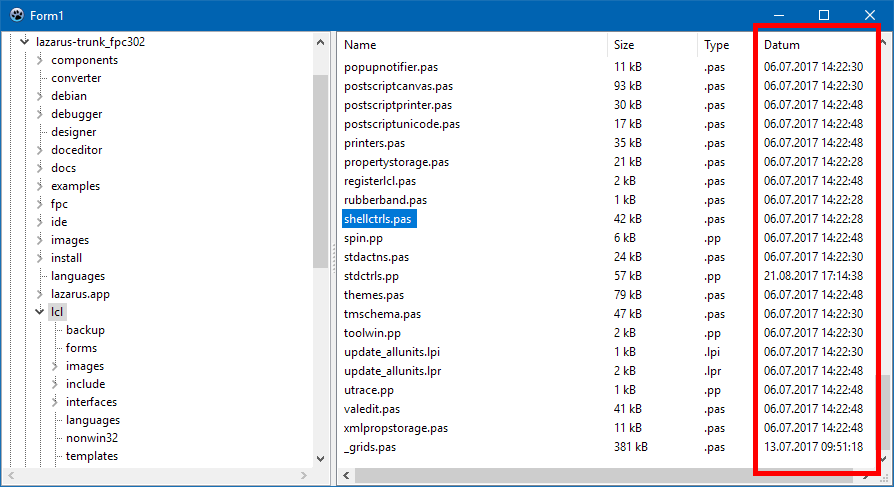This screenshot has width=894, height=487.
Task: Select the converter folder in tree
Action: coord(76,78)
